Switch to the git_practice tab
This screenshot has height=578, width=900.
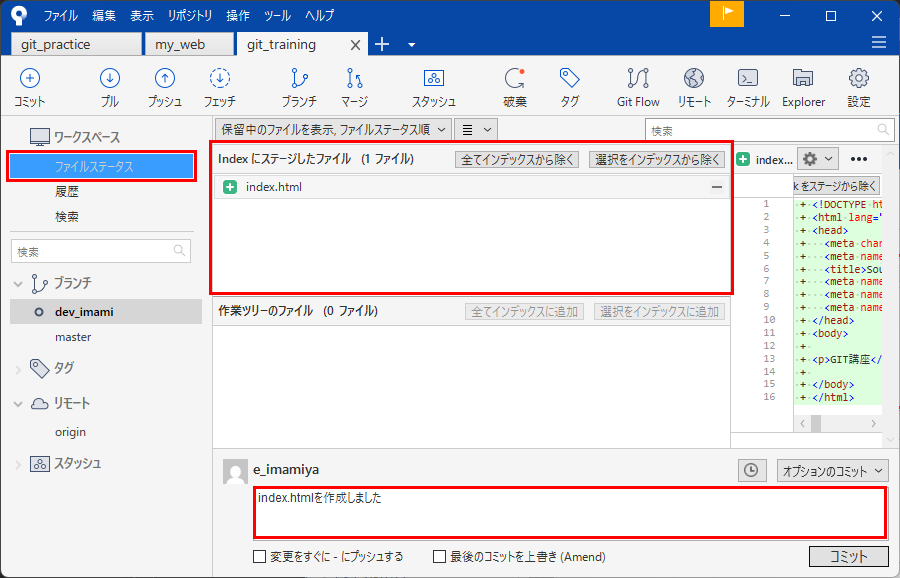tap(76, 45)
